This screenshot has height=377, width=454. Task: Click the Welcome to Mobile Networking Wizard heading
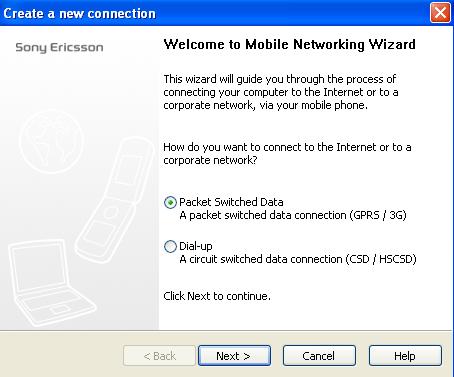pyautogui.click(x=290, y=44)
